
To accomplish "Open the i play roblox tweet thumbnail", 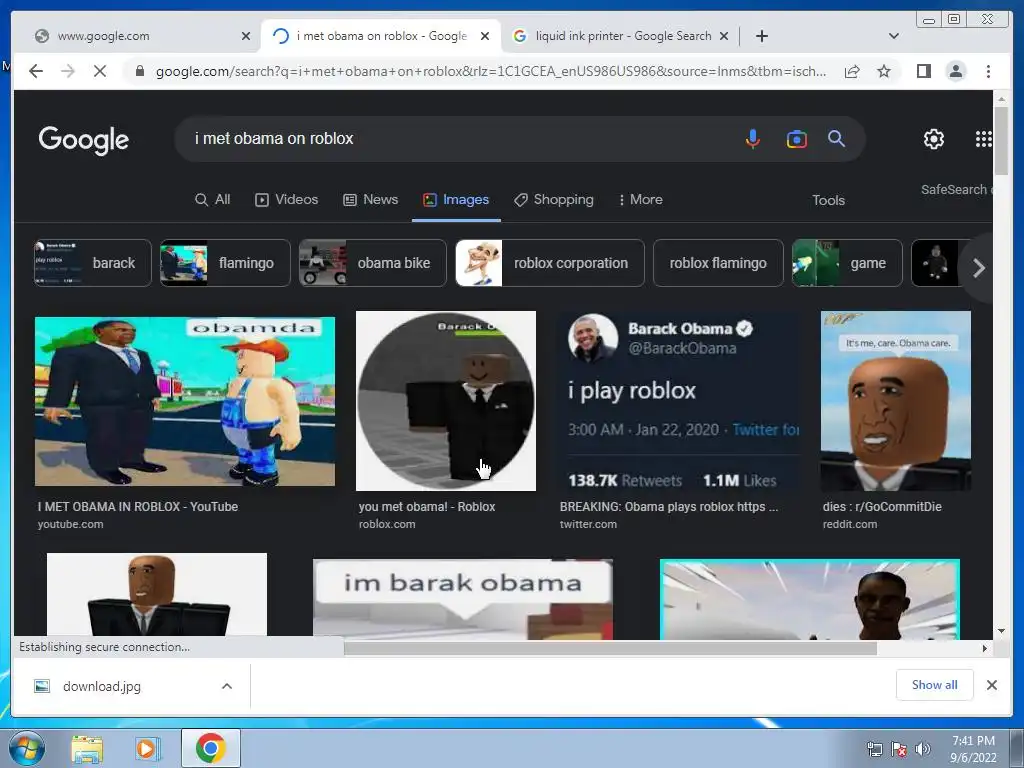I will pos(679,401).
